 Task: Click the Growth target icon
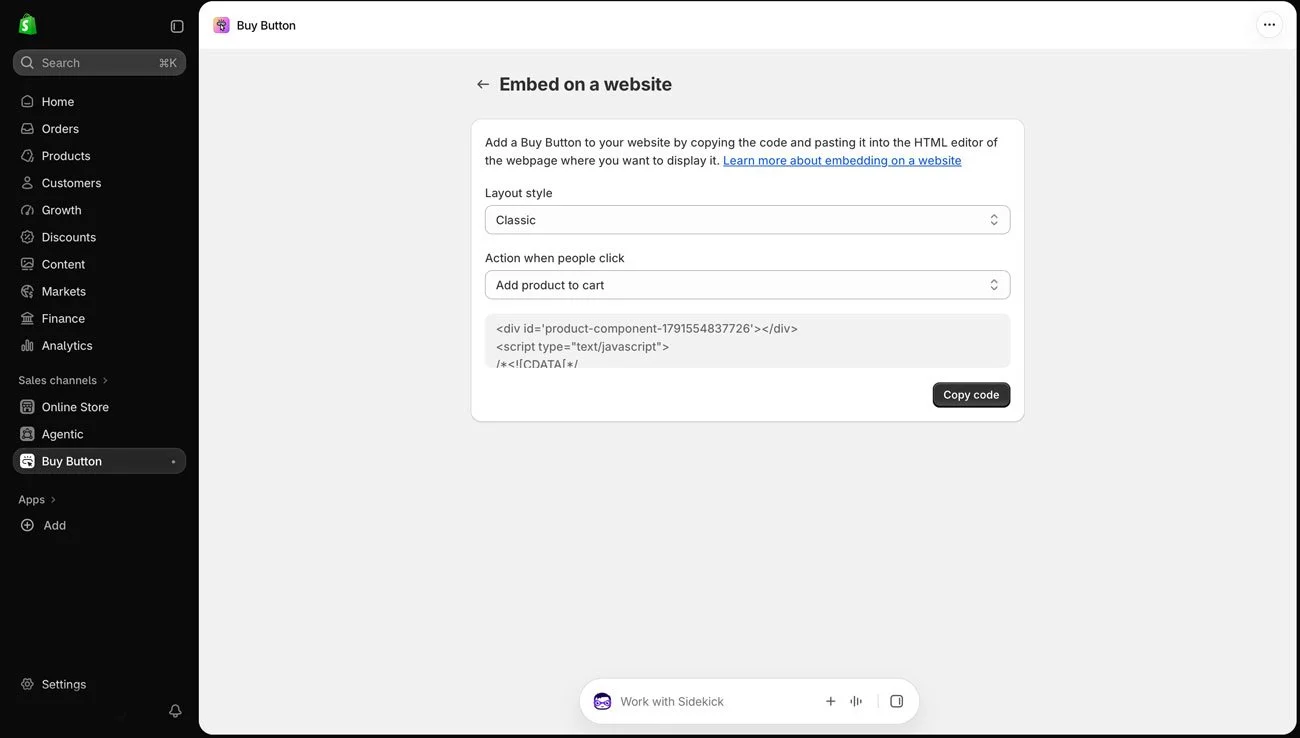[x=27, y=210]
